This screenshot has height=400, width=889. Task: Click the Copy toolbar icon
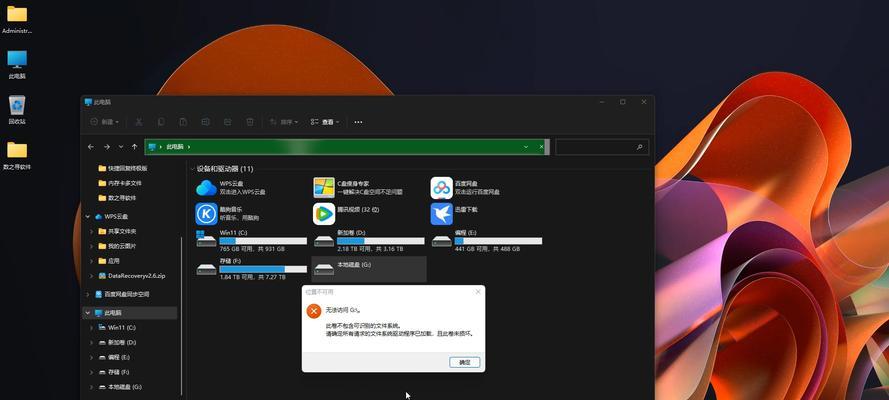coord(161,122)
